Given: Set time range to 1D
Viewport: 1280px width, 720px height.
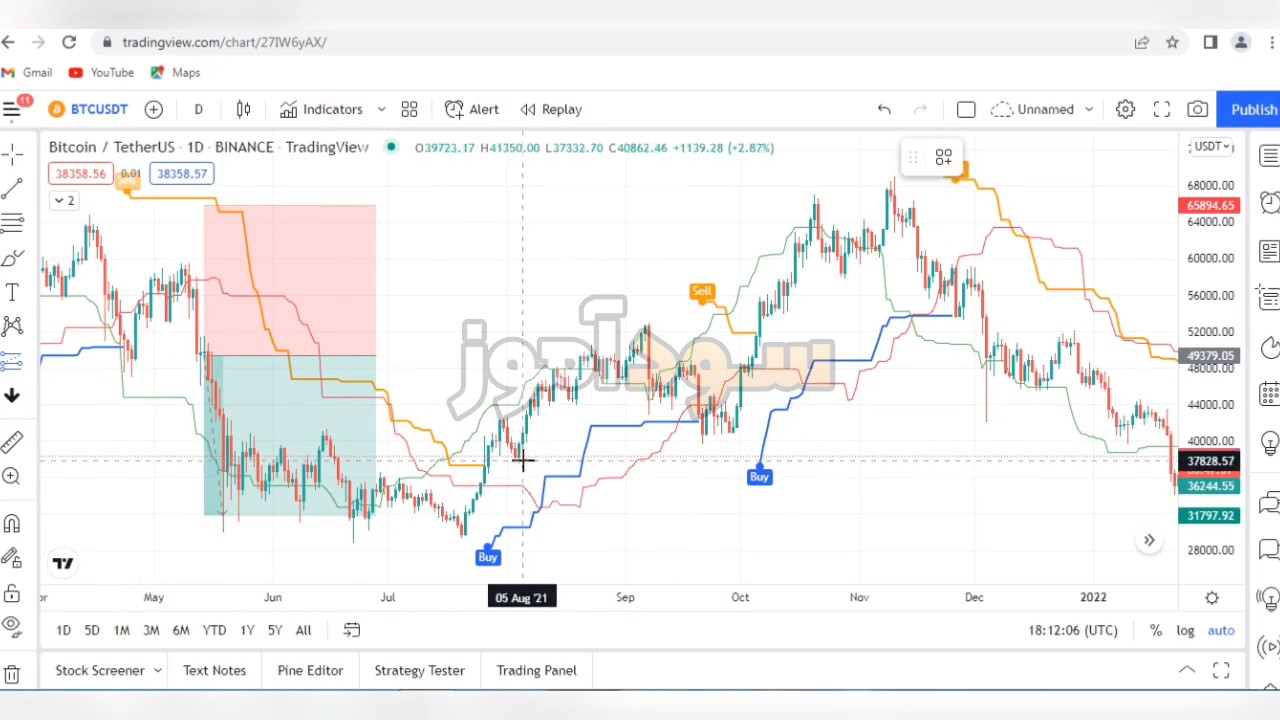Looking at the screenshot, I should (63, 630).
